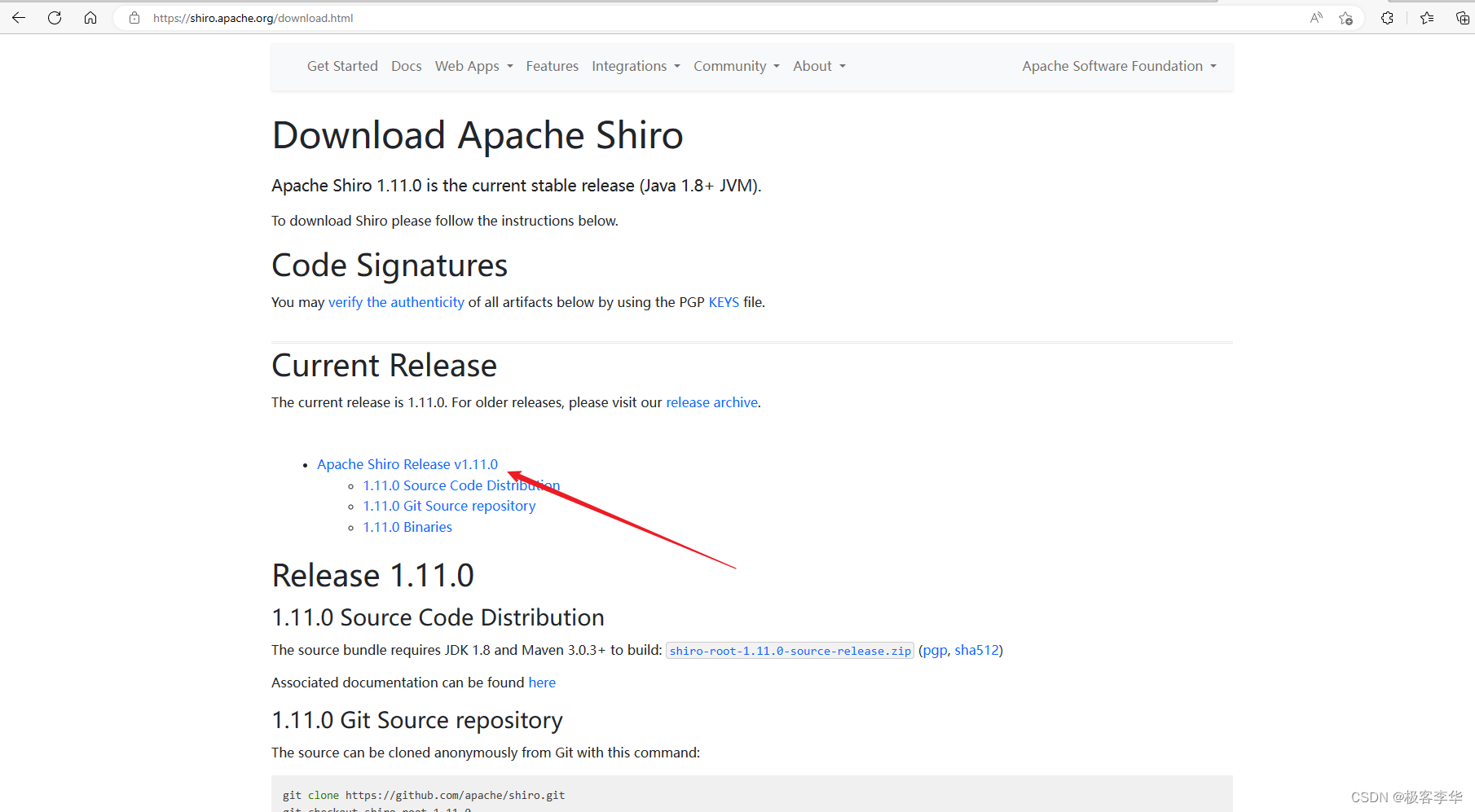Expand the Web Apps dropdown menu
This screenshot has height=812, width=1475.
click(x=474, y=66)
